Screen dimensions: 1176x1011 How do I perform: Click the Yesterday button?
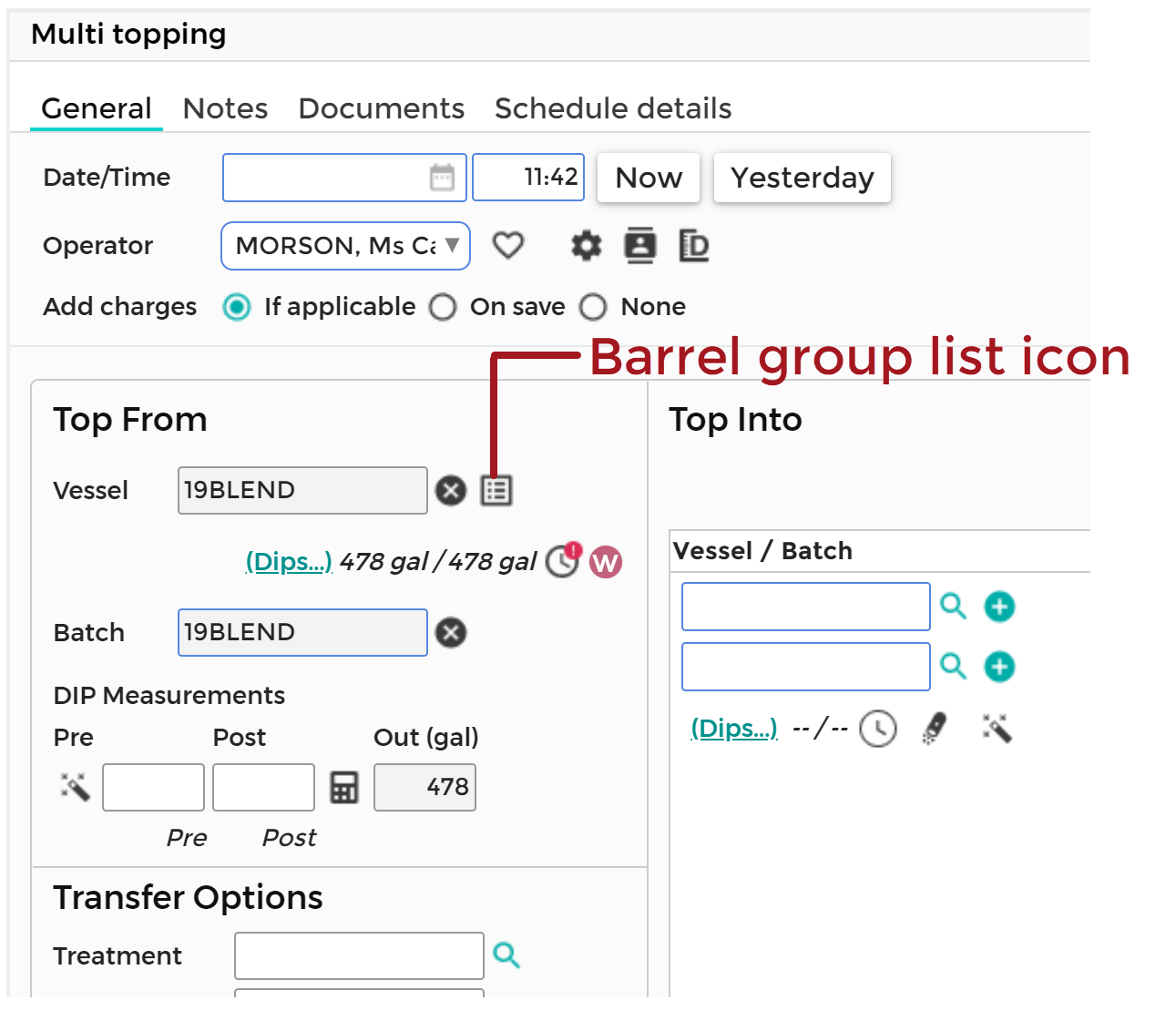803,178
